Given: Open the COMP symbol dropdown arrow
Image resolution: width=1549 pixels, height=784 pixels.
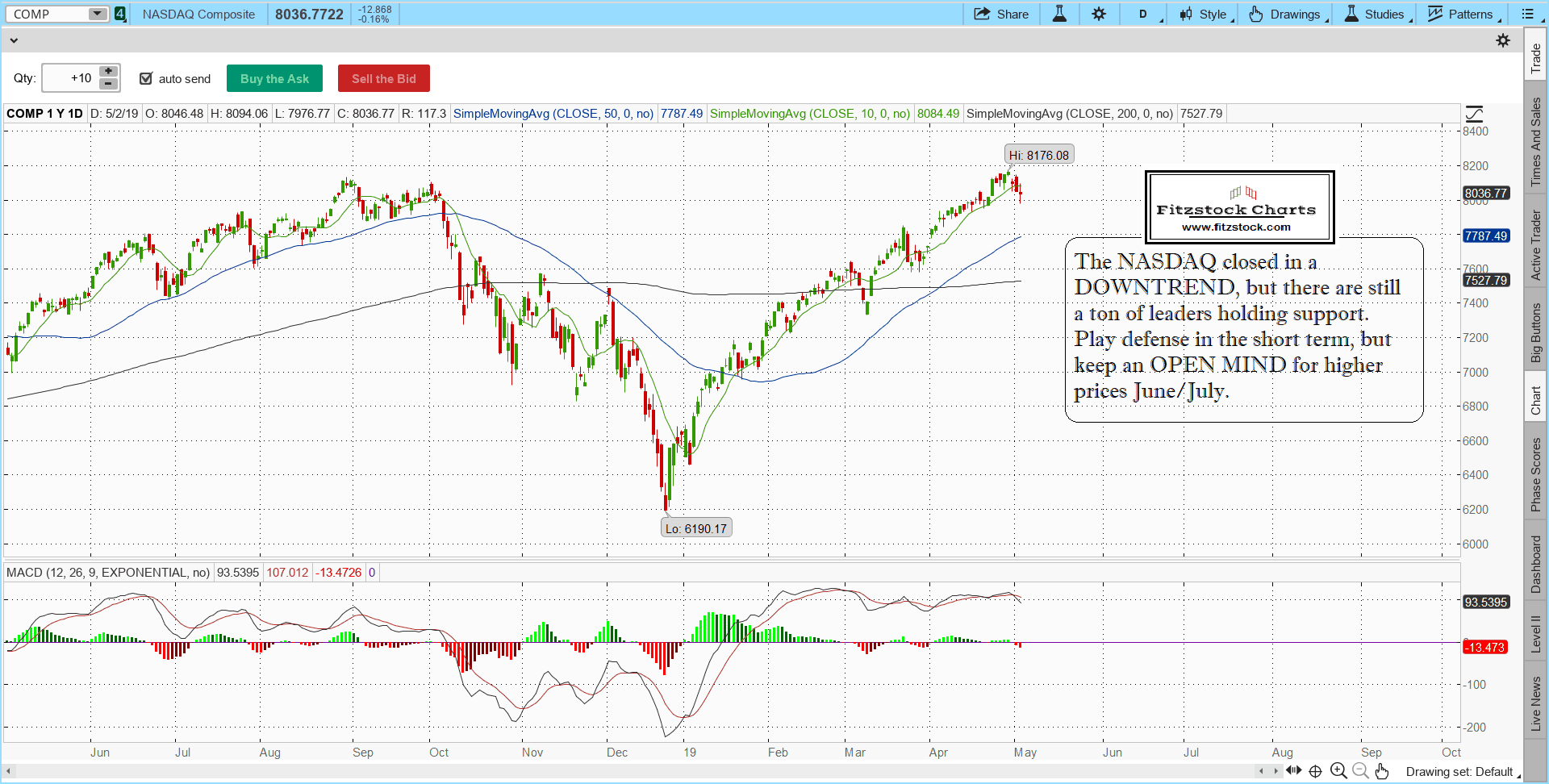Looking at the screenshot, I should tap(97, 15).
